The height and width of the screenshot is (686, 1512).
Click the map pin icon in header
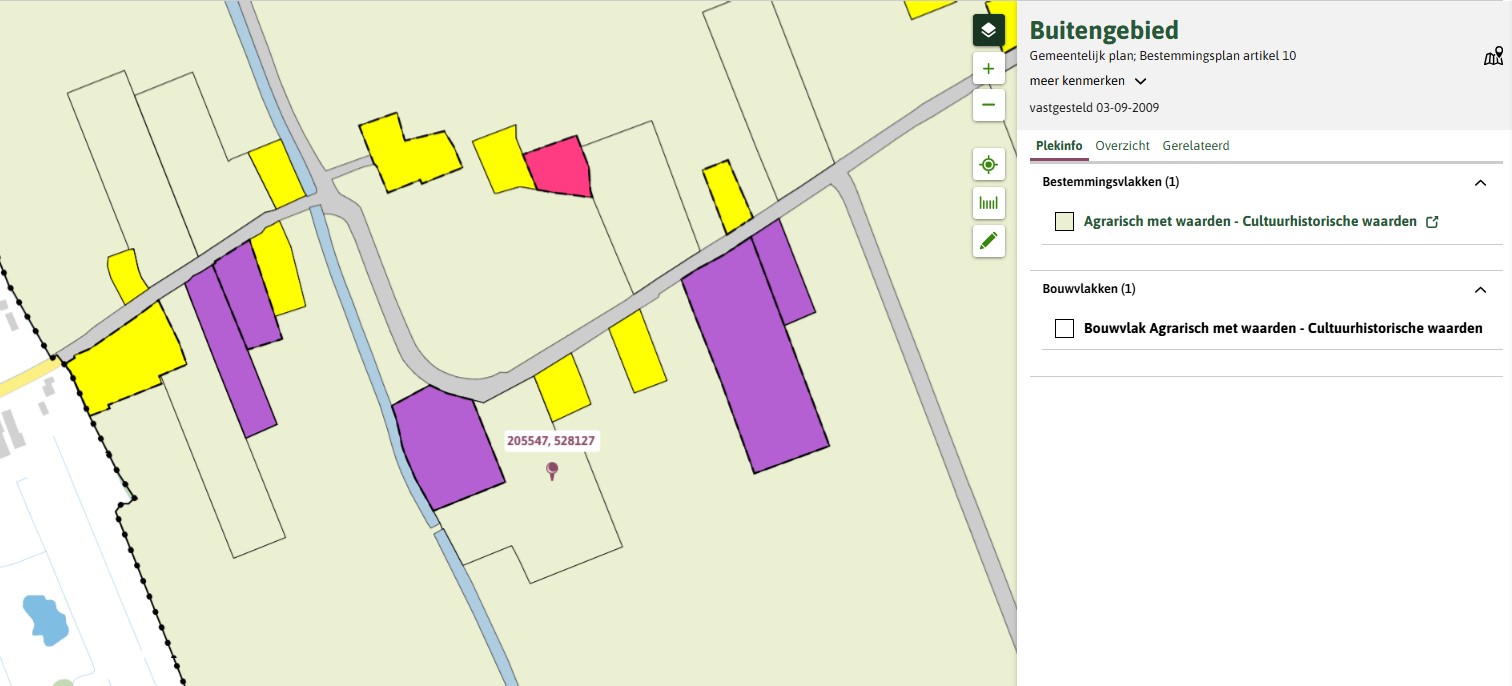(1492, 56)
